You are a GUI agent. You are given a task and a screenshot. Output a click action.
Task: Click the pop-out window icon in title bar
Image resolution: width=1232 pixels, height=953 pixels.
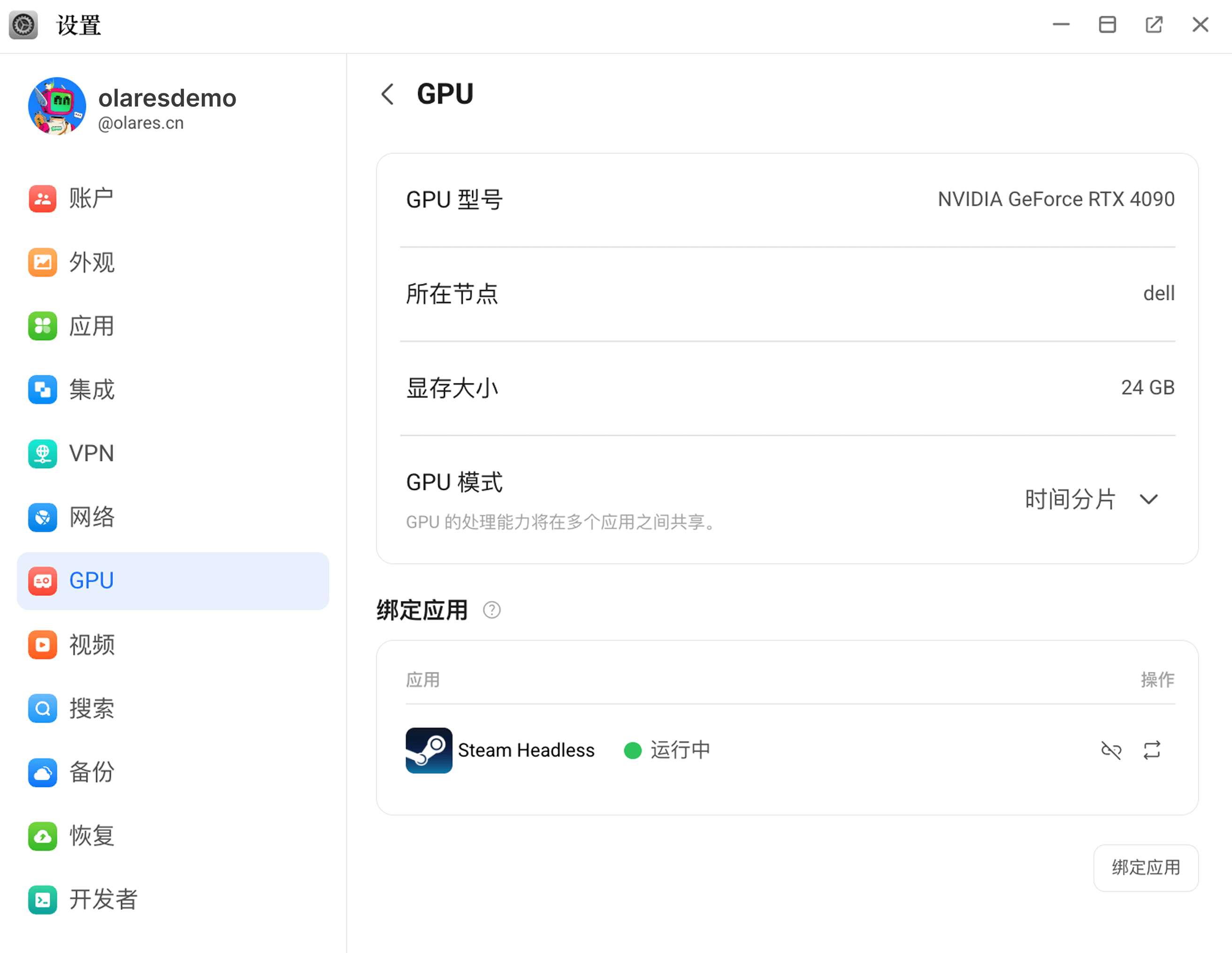point(1154,25)
